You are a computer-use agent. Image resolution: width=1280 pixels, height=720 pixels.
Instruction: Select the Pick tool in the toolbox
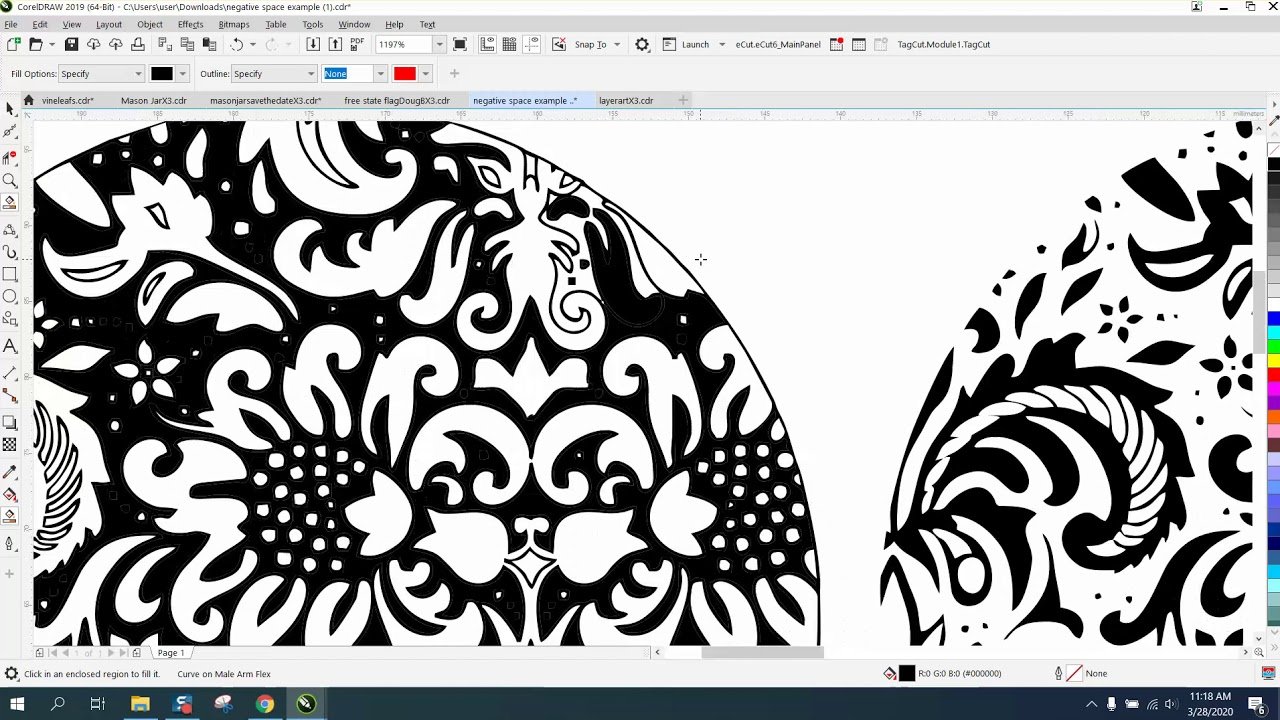pyautogui.click(x=10, y=108)
